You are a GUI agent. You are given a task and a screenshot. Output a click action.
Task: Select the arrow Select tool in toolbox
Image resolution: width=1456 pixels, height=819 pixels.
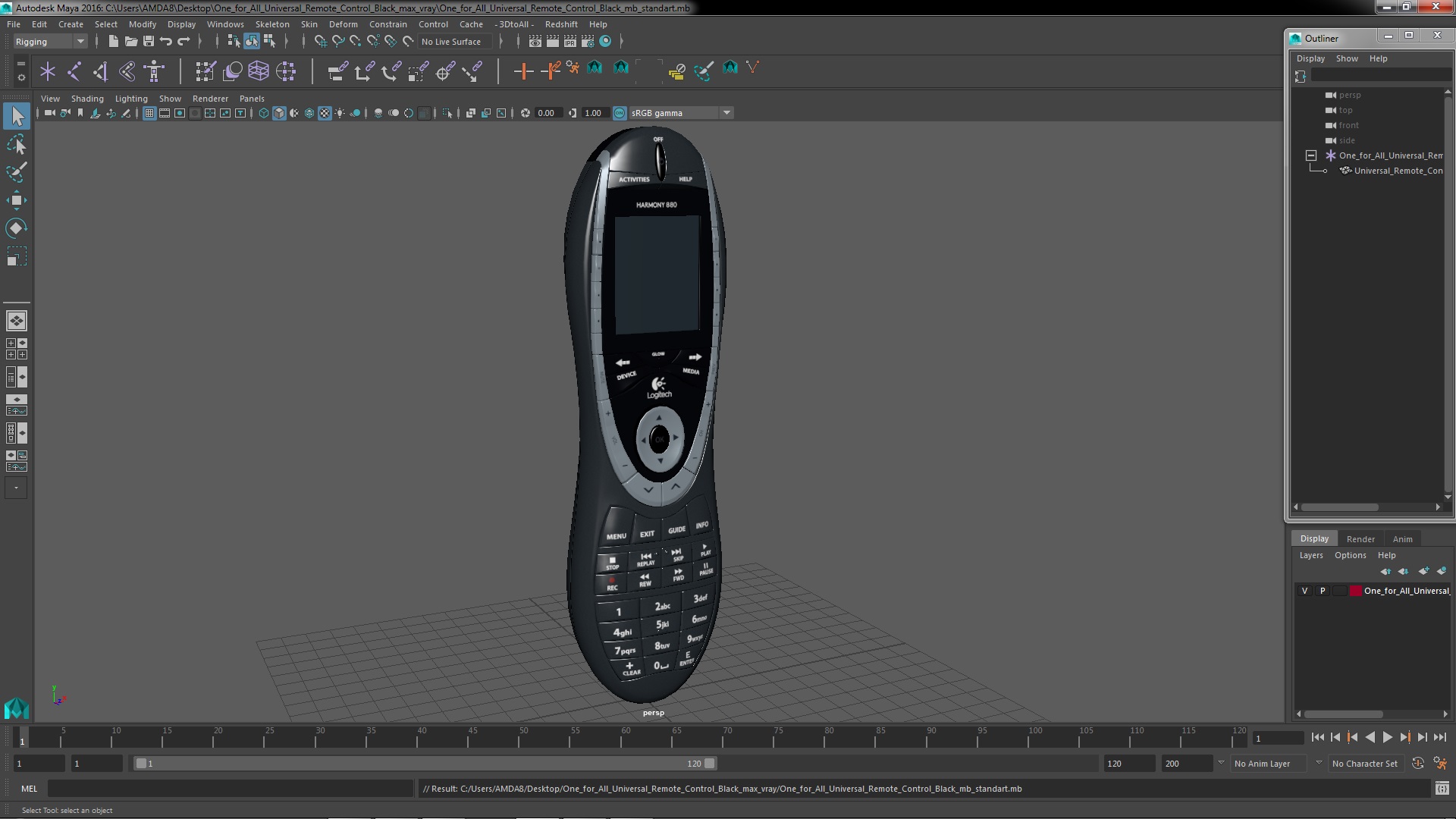pos(17,116)
